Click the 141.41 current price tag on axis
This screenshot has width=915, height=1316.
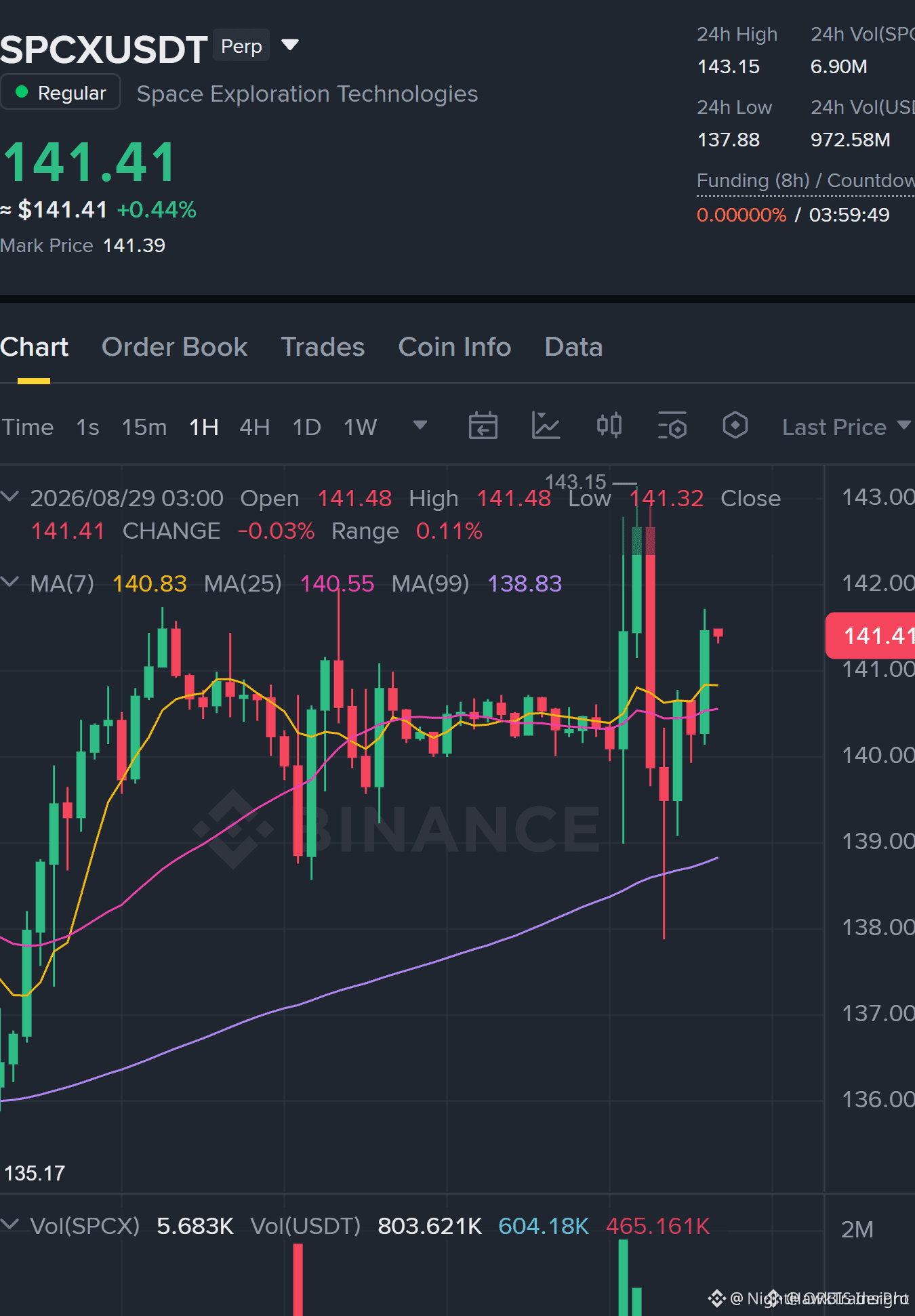click(871, 636)
